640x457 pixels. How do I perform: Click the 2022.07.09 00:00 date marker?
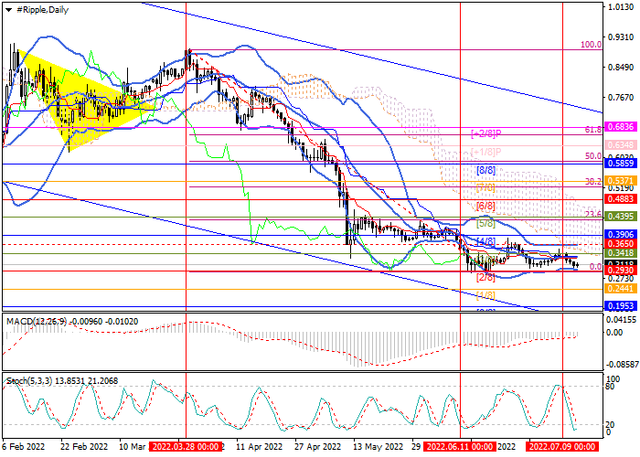562,447
